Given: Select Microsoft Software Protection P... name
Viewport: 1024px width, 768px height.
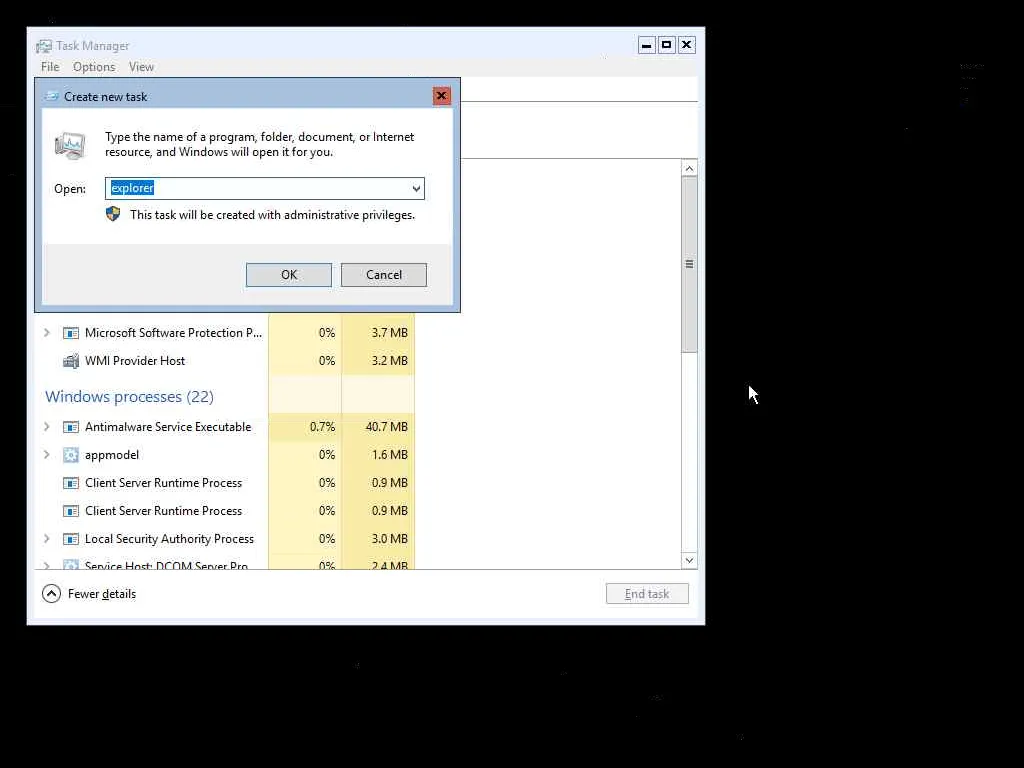Looking at the screenshot, I should 173,332.
